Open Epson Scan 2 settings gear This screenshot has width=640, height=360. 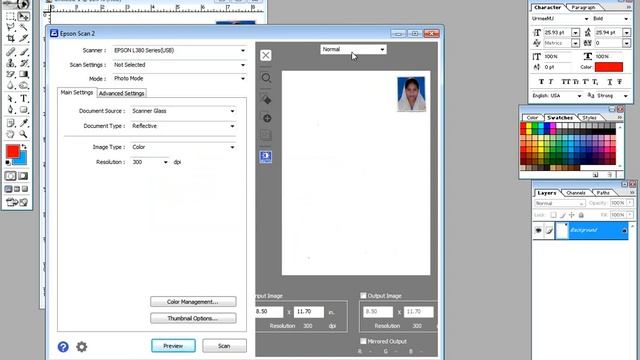(x=82, y=347)
